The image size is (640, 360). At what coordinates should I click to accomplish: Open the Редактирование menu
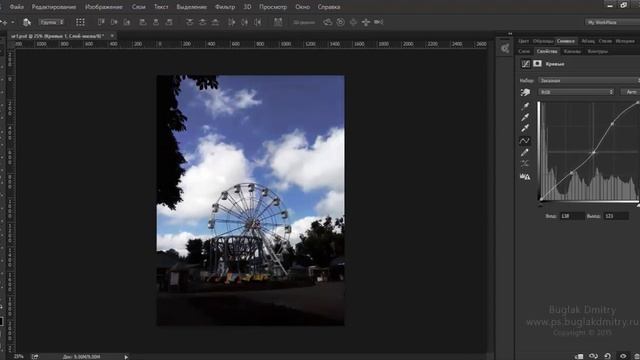coord(54,7)
